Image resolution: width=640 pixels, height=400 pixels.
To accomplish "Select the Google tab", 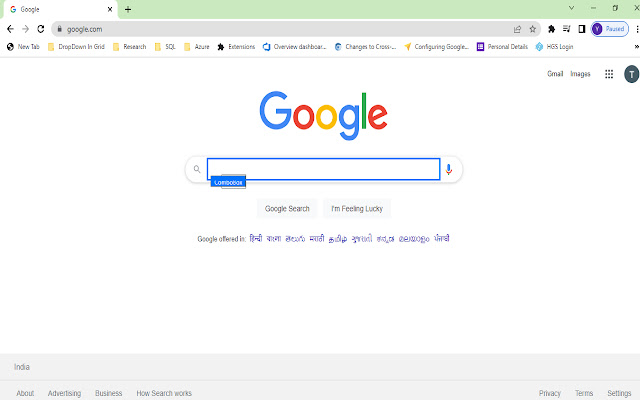I will [x=61, y=9].
